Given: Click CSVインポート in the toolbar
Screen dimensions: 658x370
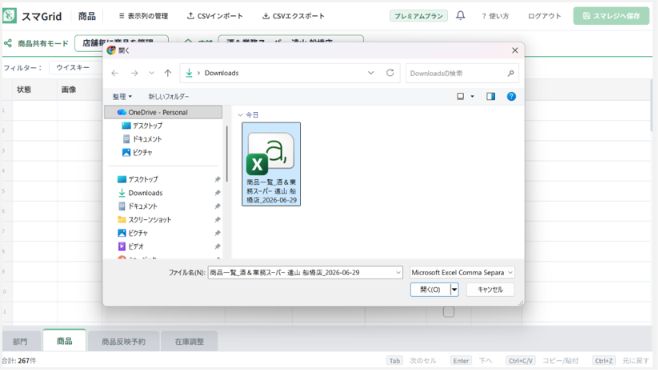Looking at the screenshot, I should [215, 16].
